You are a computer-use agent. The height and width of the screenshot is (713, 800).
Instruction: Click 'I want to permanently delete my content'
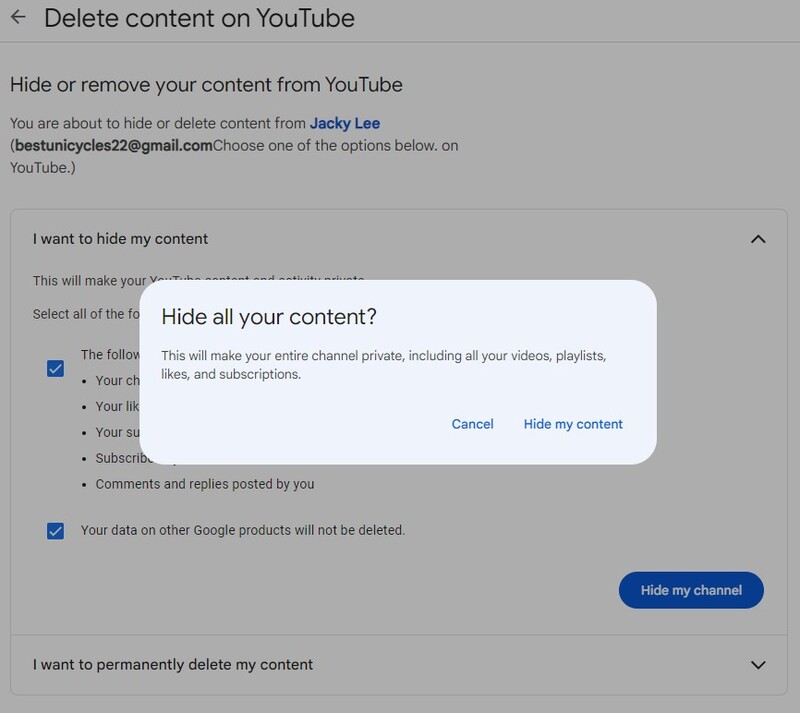pyautogui.click(x=173, y=664)
